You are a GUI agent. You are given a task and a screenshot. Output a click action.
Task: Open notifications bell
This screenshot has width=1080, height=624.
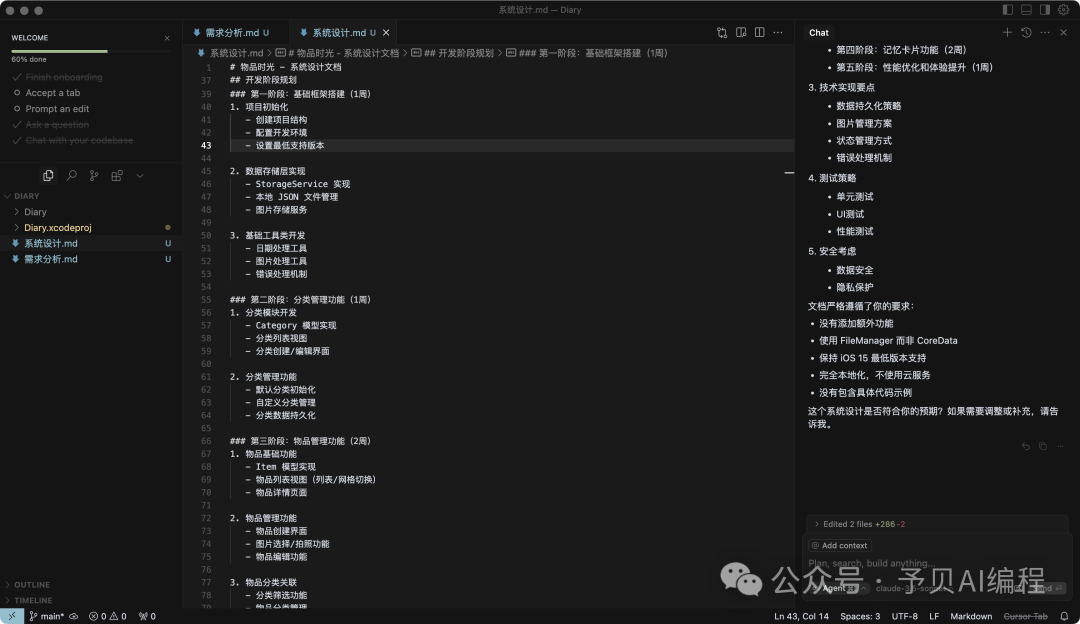pos(1064,616)
